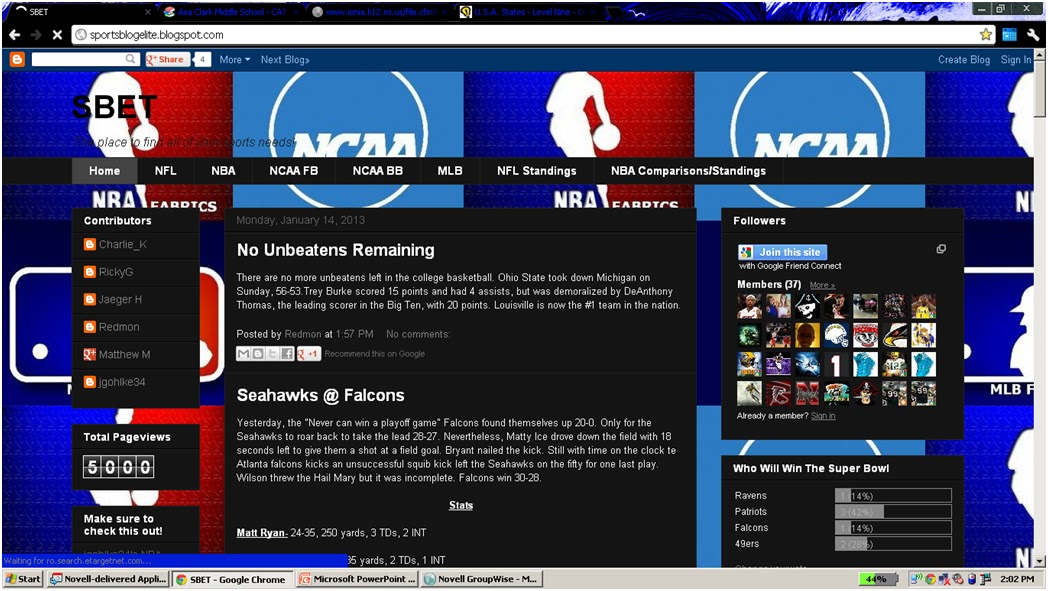Viewport: 1048px width, 591px height.
Task: Open the NBA page
Action: tap(223, 171)
